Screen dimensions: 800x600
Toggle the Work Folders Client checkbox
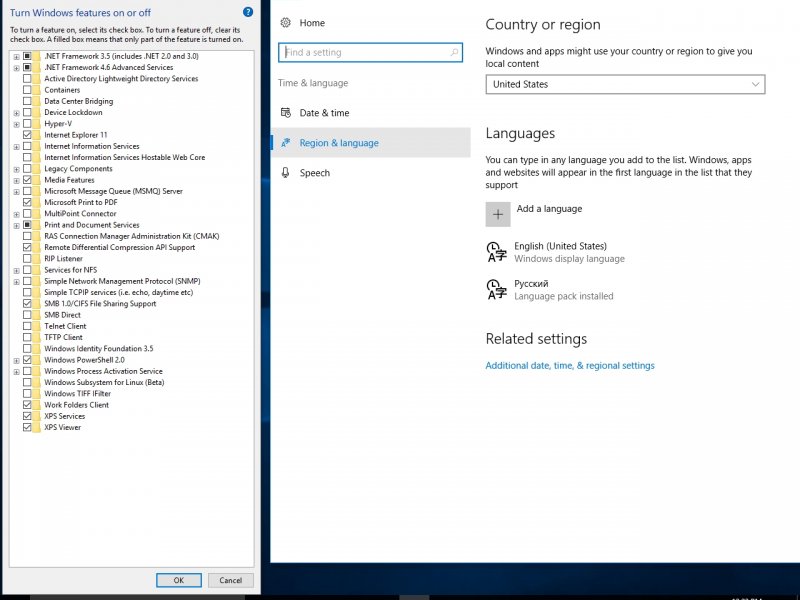[27, 405]
